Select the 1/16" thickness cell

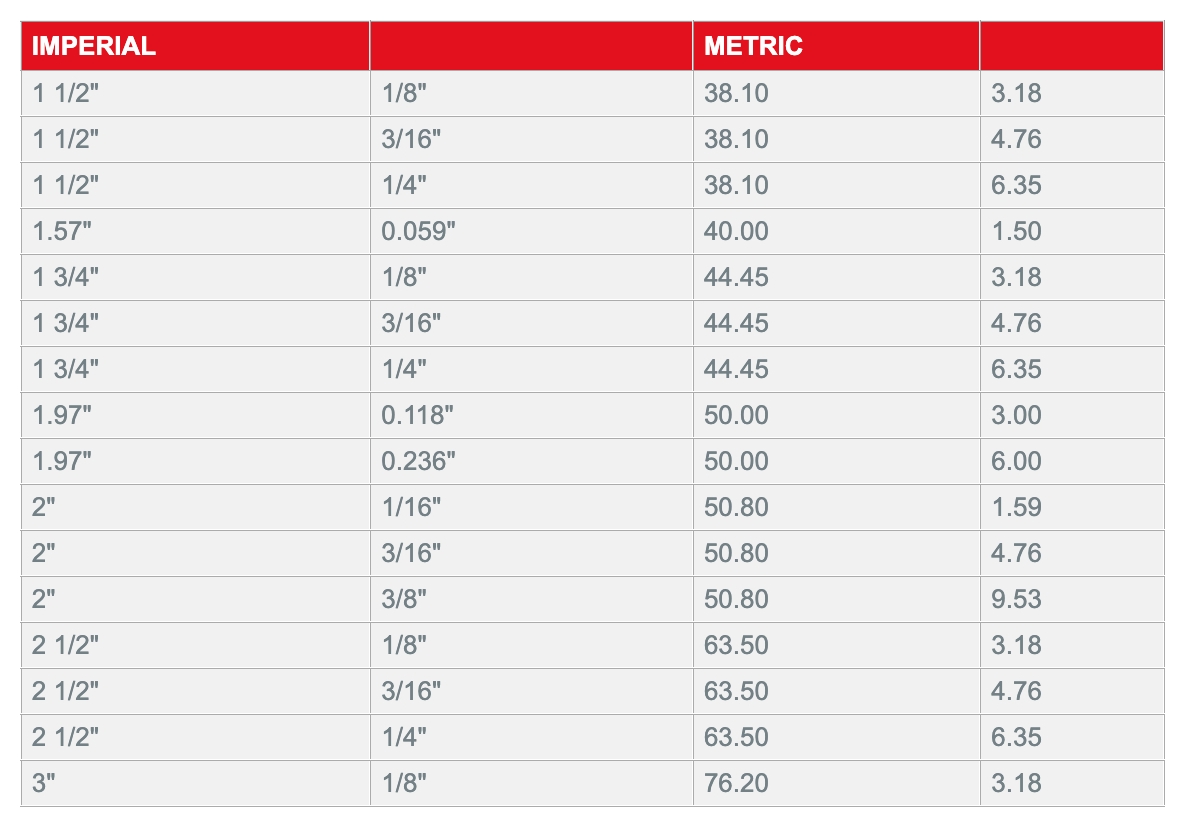pos(531,508)
